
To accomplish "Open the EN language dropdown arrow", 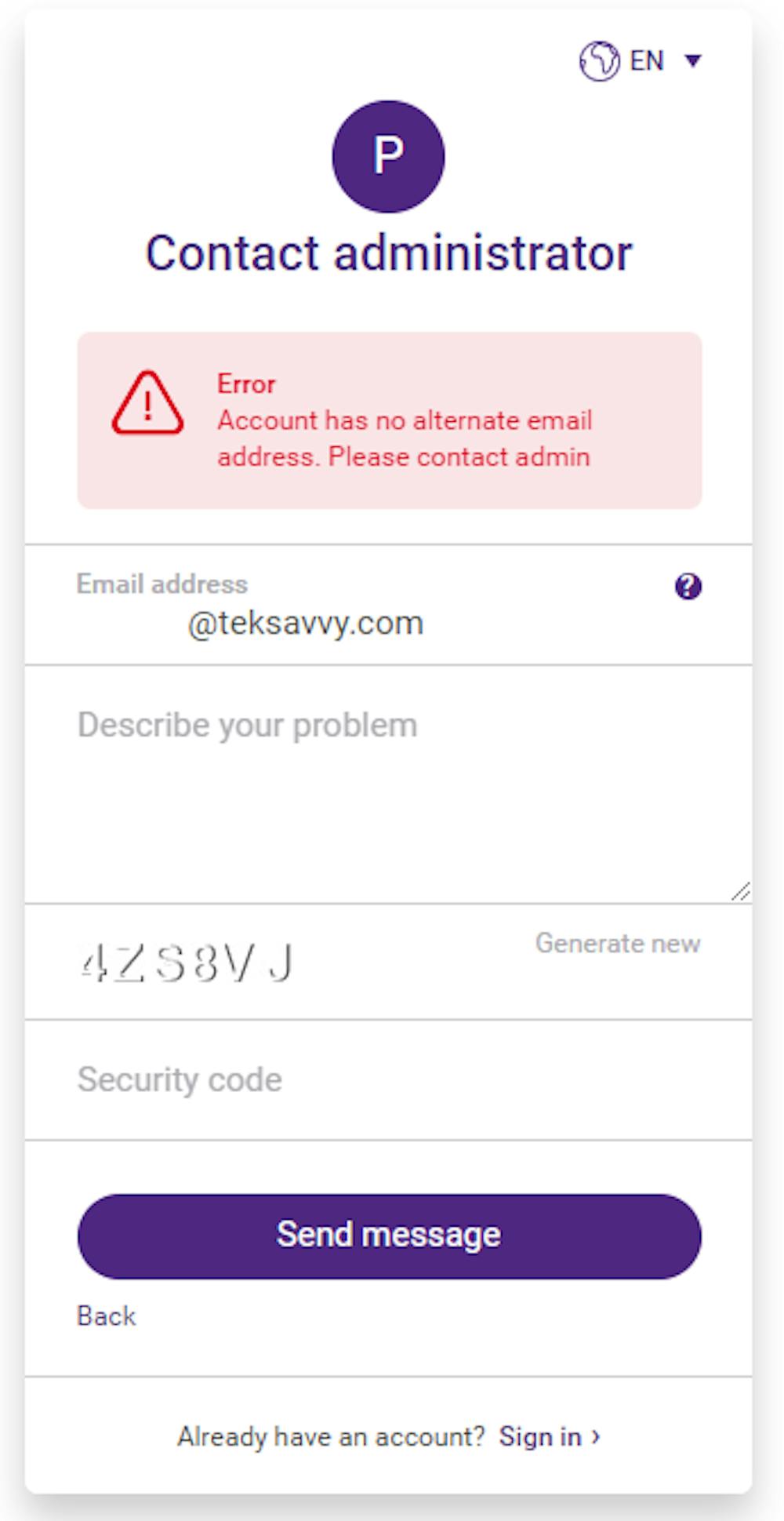I will [x=693, y=61].
